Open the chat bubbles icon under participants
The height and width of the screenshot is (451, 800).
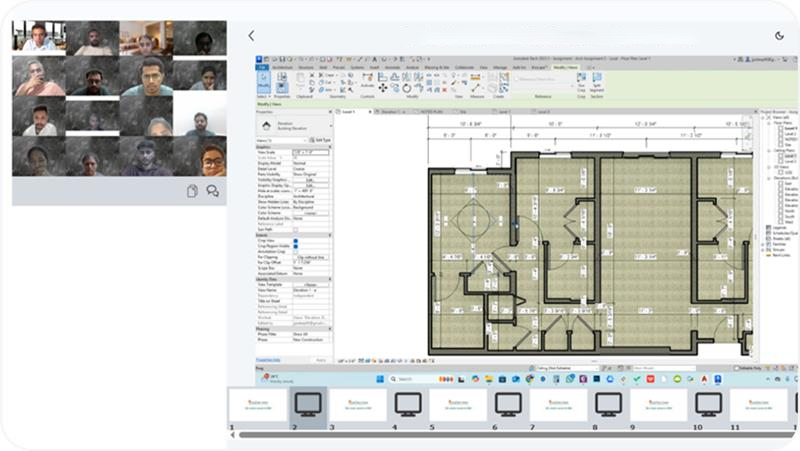[212, 191]
